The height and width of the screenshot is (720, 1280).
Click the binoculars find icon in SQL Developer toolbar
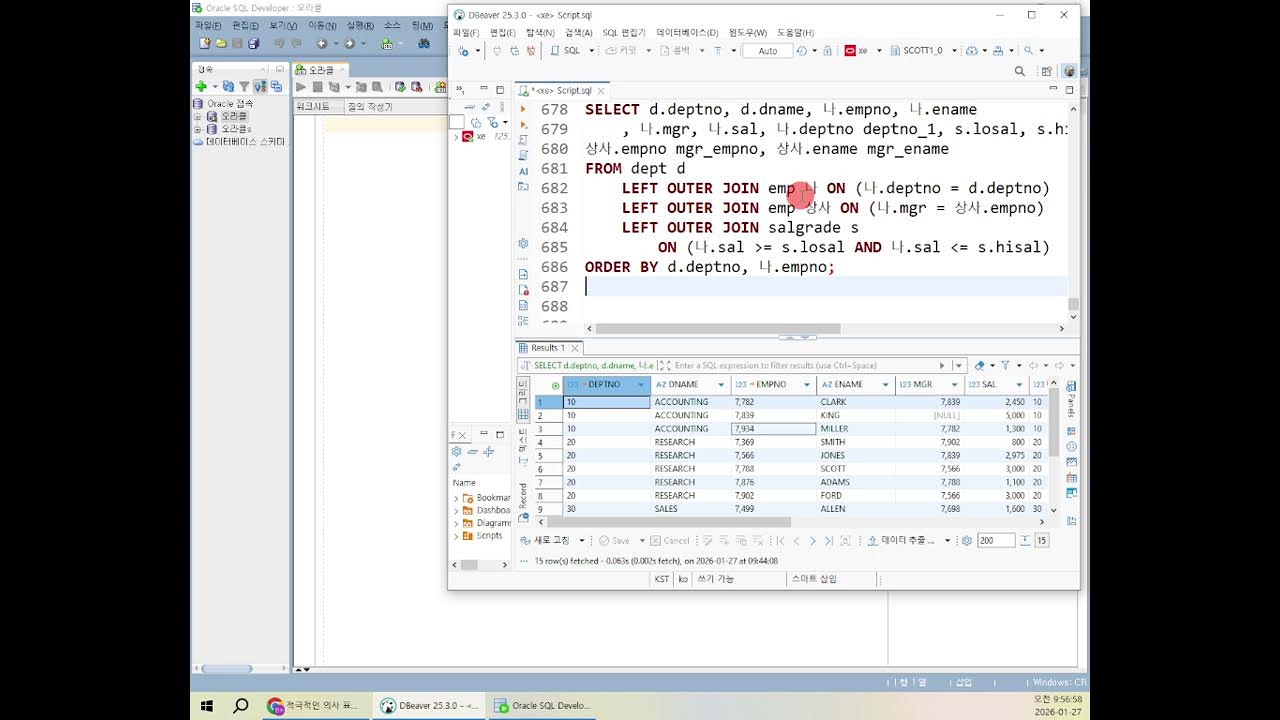click(x=424, y=43)
